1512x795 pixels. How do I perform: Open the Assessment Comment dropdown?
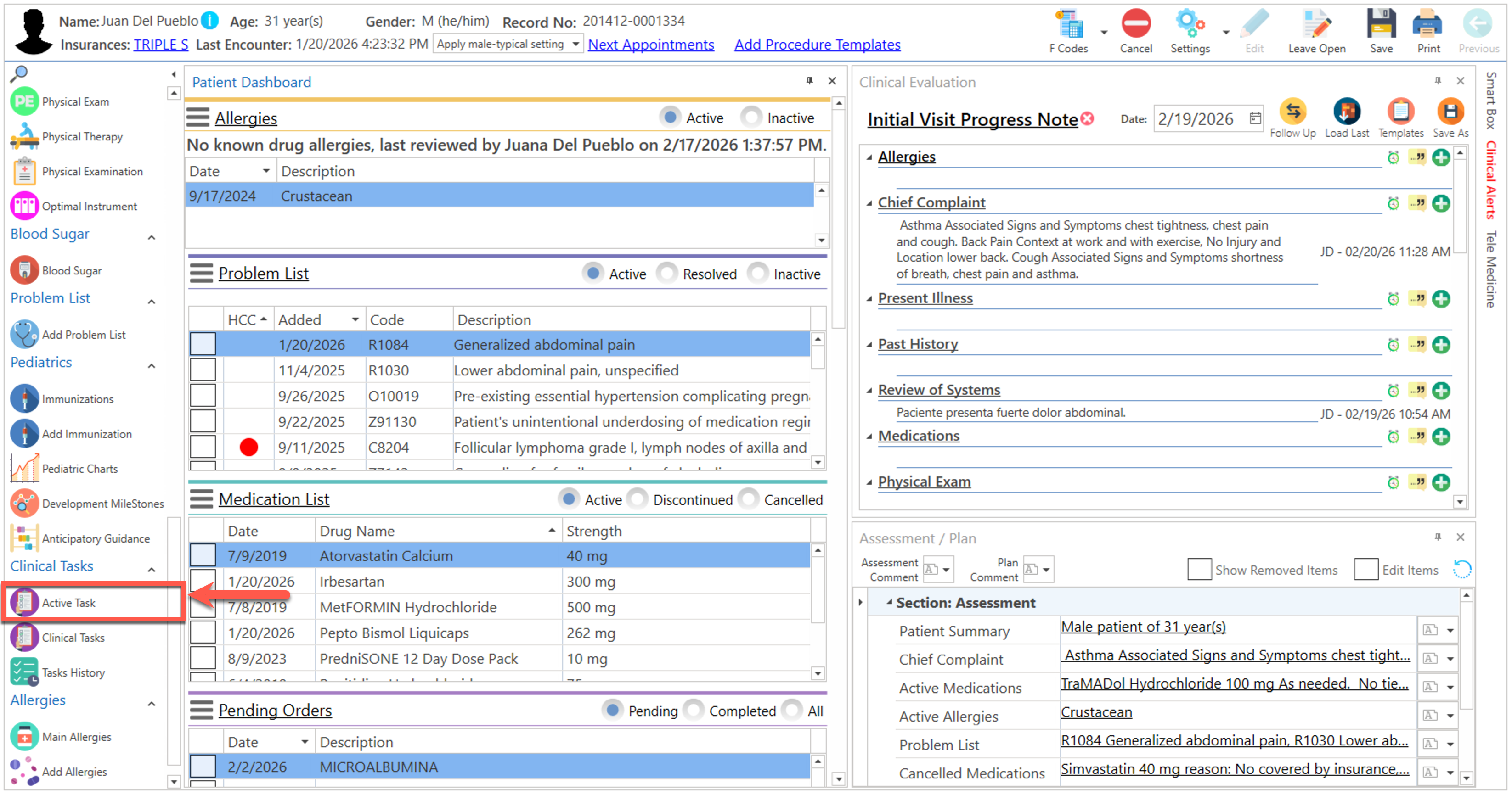[946, 569]
